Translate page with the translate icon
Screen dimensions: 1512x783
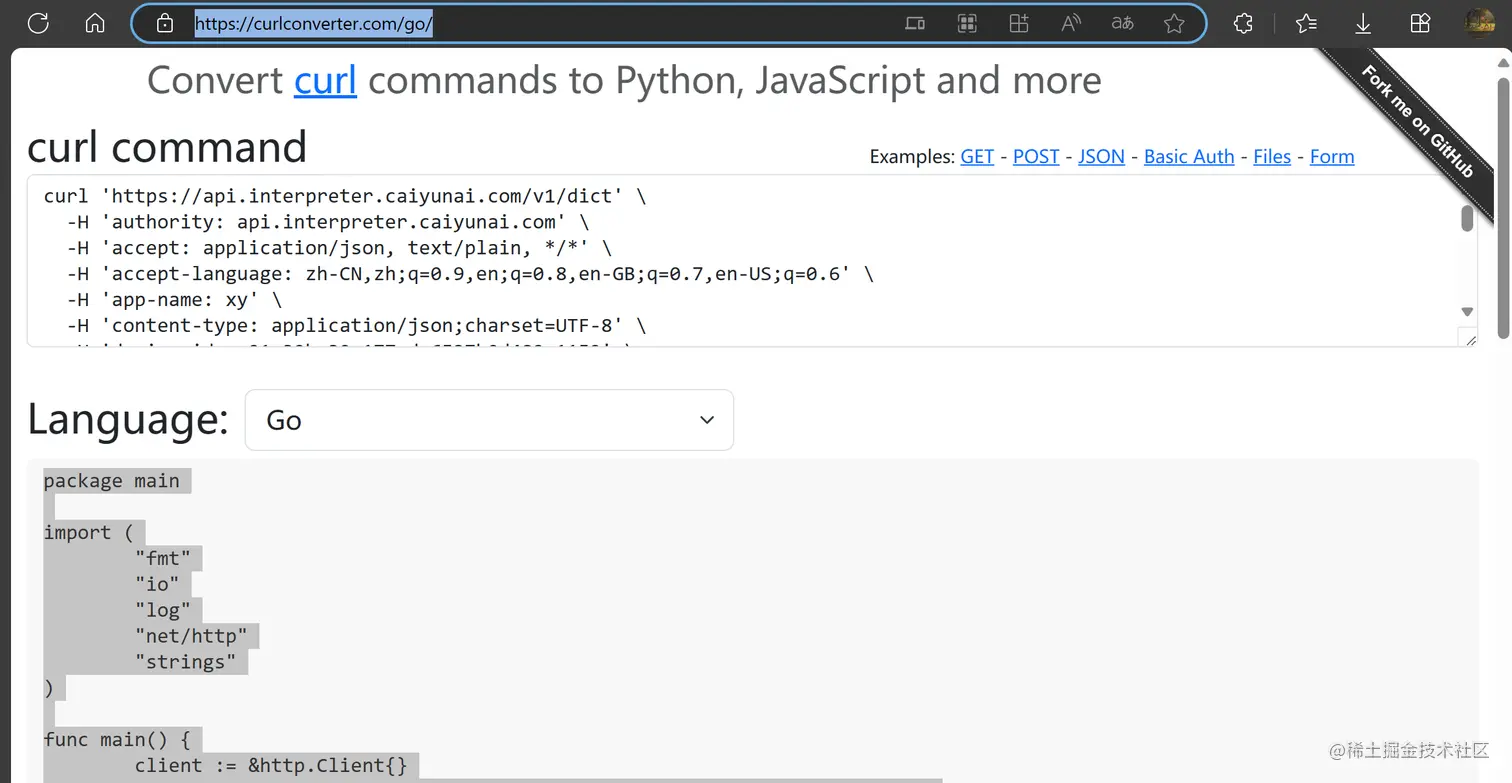(x=1123, y=23)
